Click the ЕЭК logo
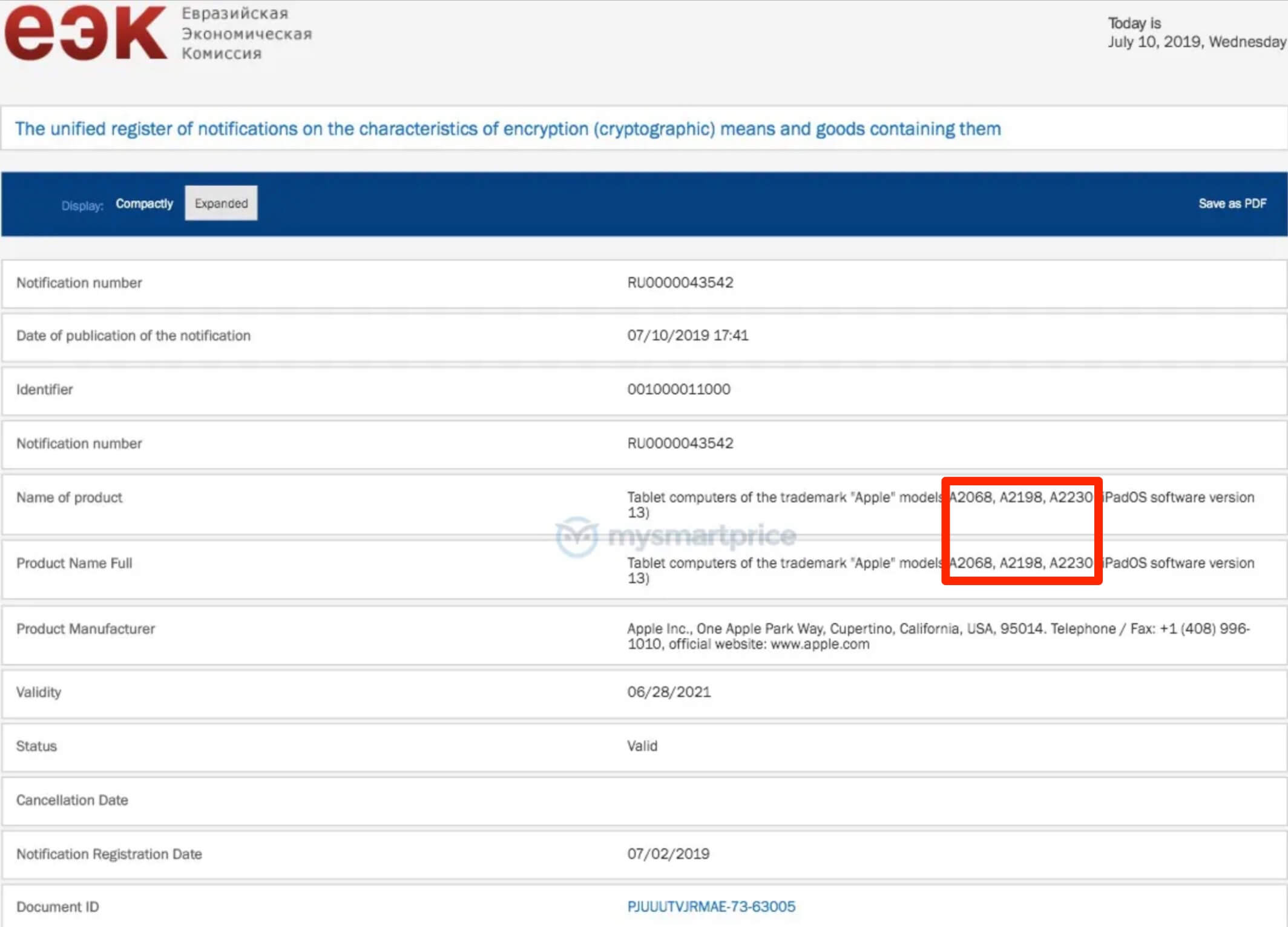 [85, 33]
